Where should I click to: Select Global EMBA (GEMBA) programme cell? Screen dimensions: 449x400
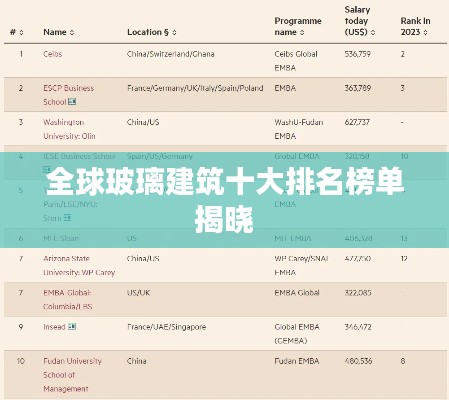click(297, 334)
